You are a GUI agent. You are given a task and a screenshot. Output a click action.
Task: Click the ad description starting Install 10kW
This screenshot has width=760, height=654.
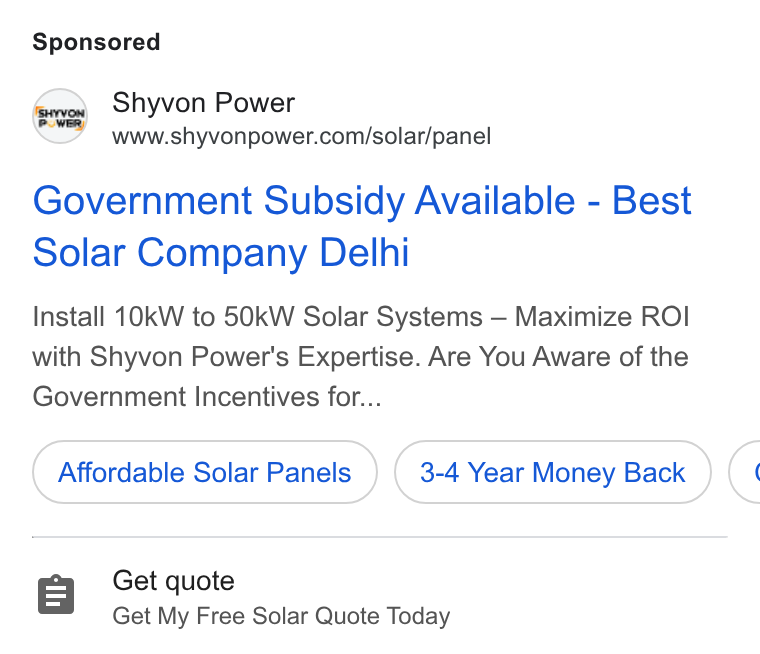(x=361, y=356)
